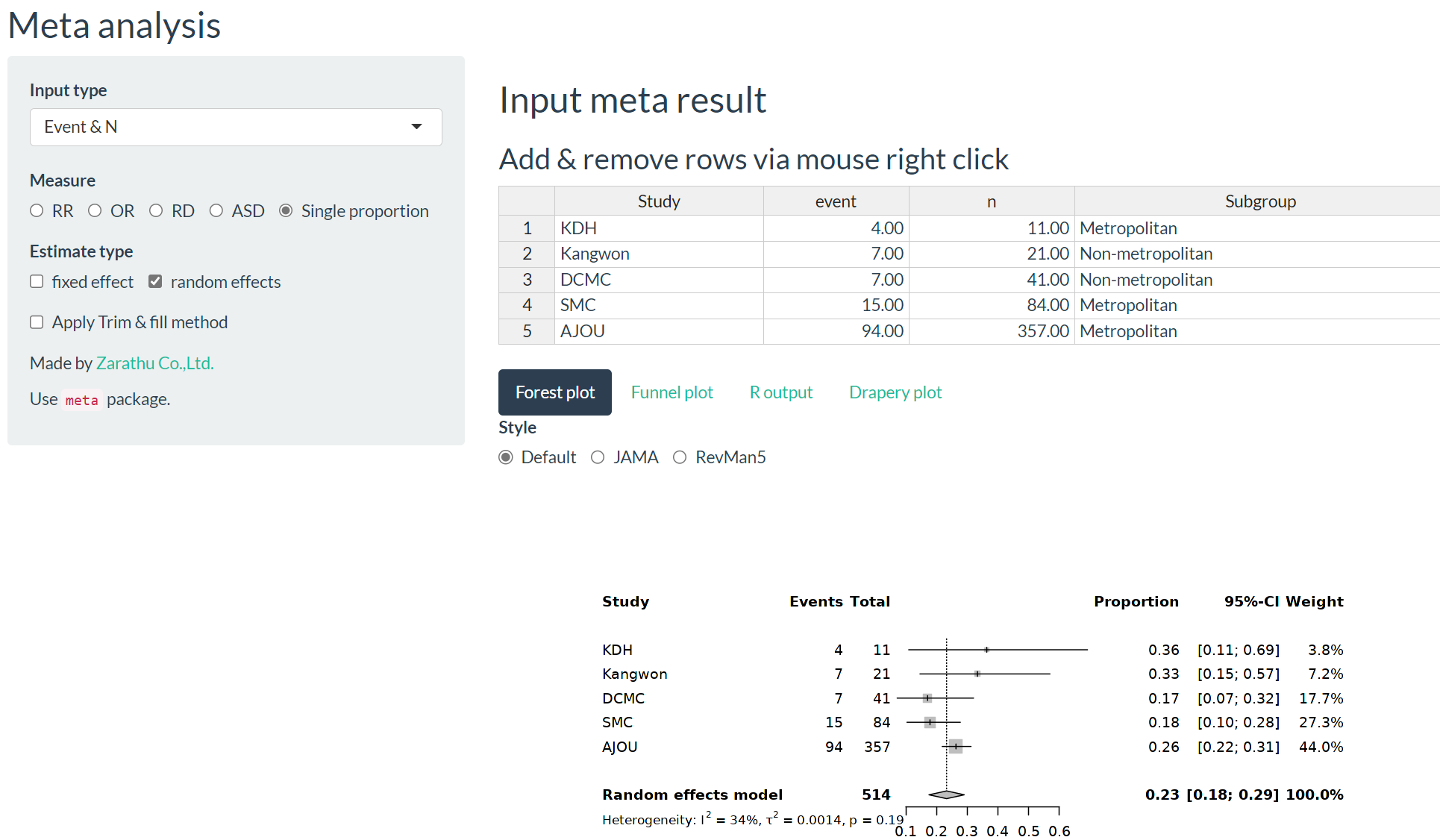Open the Input type dropdown
1440x840 pixels.
pyautogui.click(x=235, y=127)
